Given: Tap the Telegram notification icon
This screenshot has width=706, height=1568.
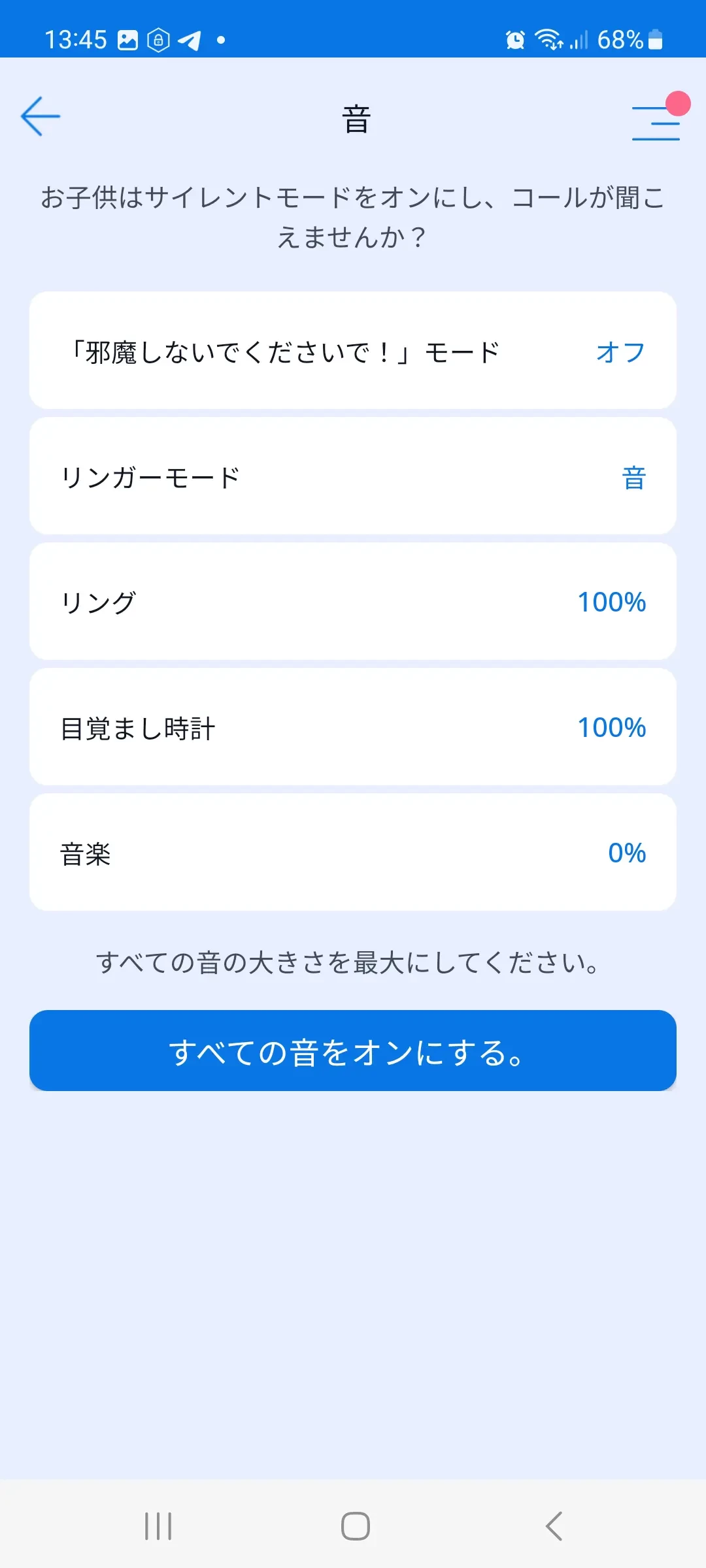Looking at the screenshot, I should (x=190, y=41).
